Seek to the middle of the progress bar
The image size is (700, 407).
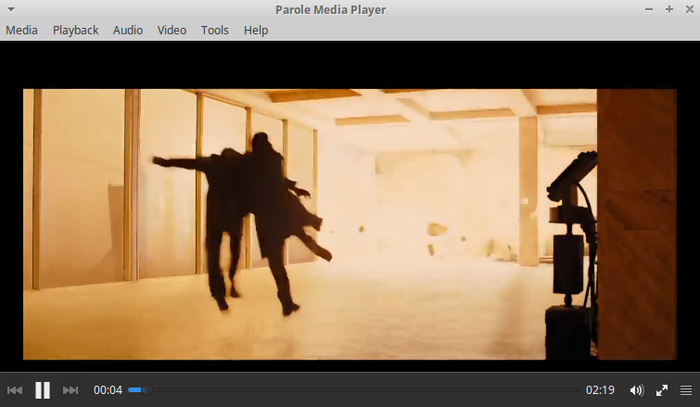[x=354, y=390]
